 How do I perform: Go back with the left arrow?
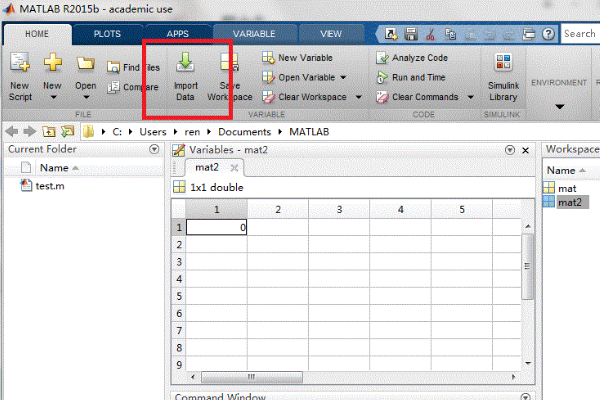pyautogui.click(x=12, y=132)
